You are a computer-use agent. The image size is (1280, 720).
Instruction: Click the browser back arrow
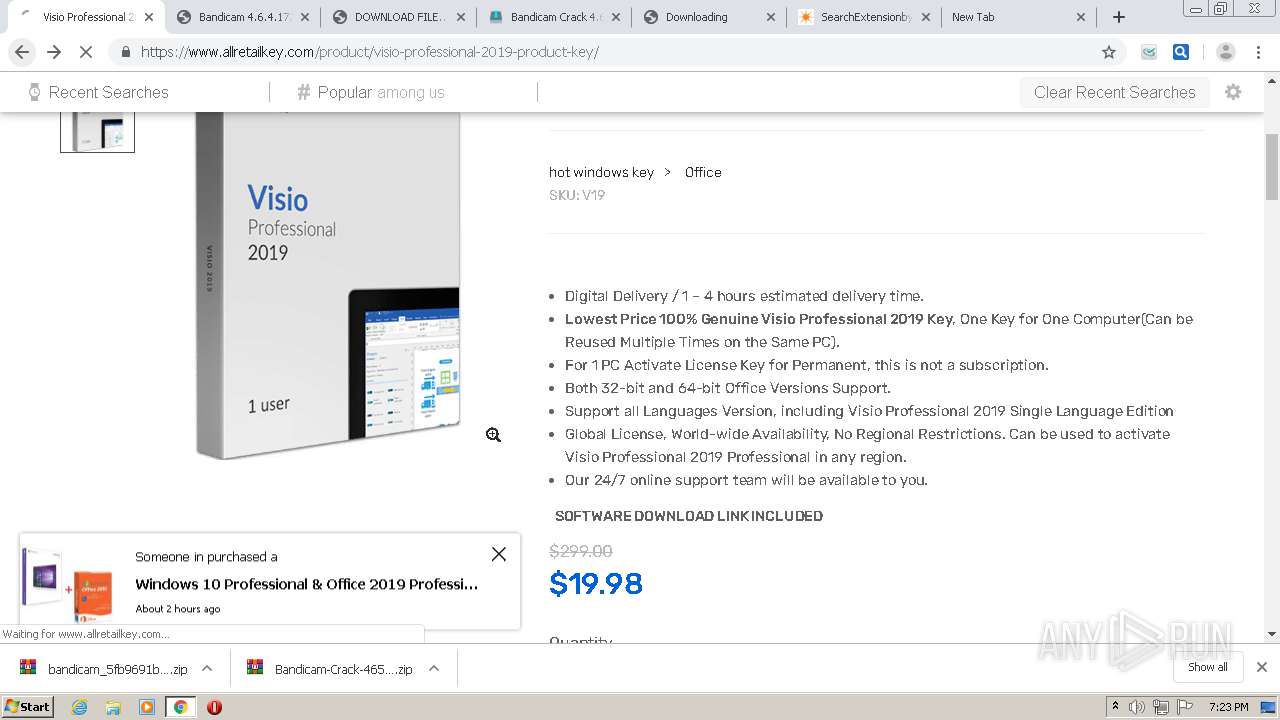tap(22, 52)
